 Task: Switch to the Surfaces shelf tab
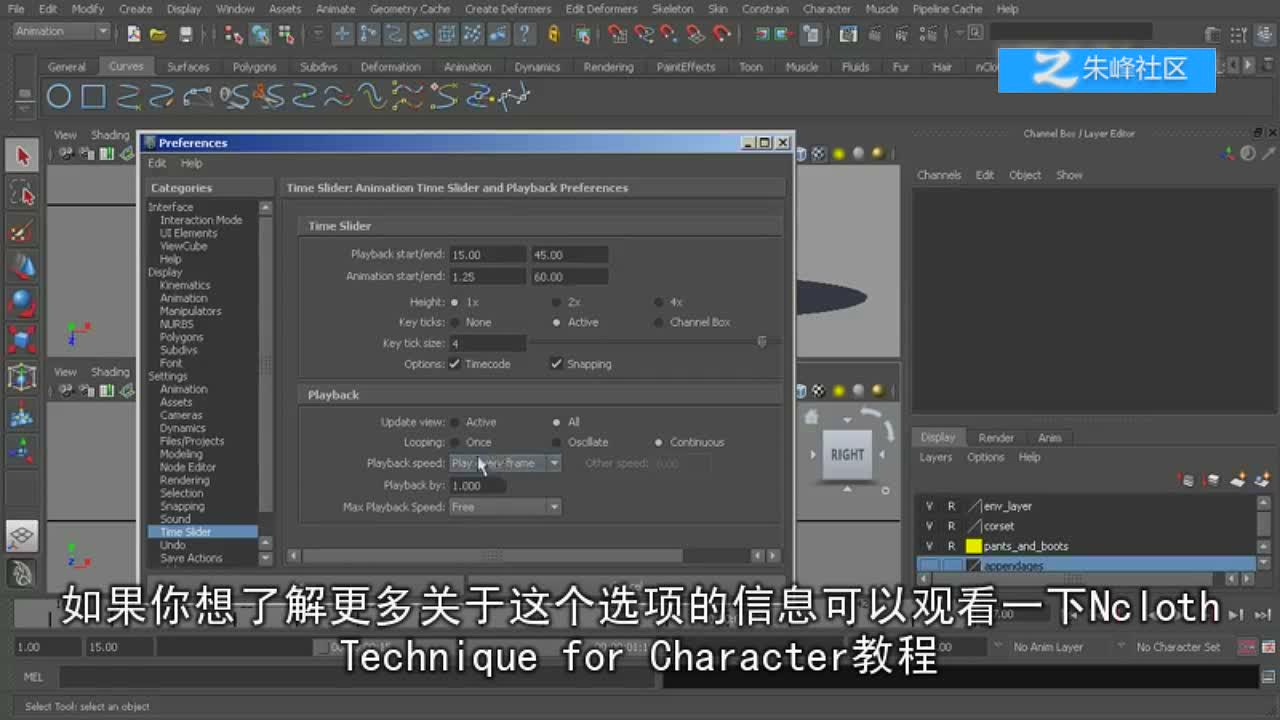click(x=188, y=67)
